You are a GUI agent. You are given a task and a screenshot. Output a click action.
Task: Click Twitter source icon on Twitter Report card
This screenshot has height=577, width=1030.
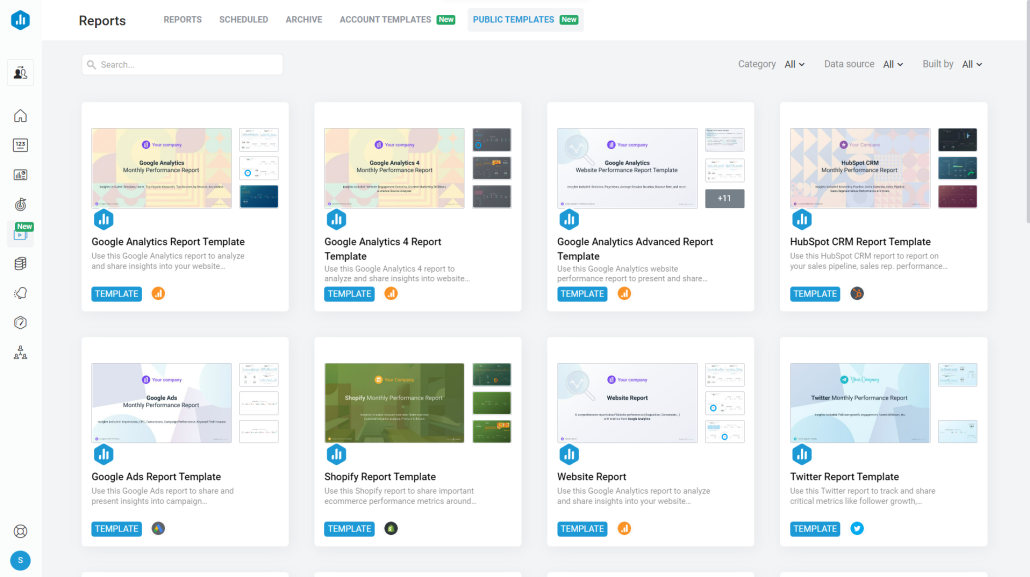coord(857,528)
